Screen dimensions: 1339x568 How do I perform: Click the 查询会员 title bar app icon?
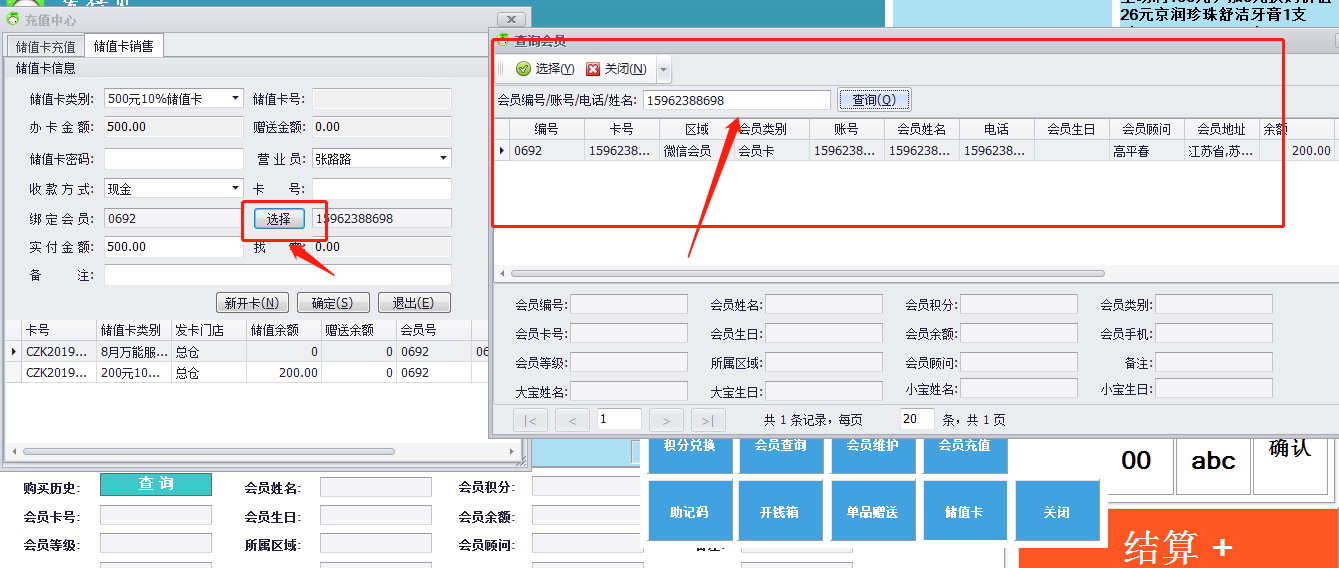point(503,40)
